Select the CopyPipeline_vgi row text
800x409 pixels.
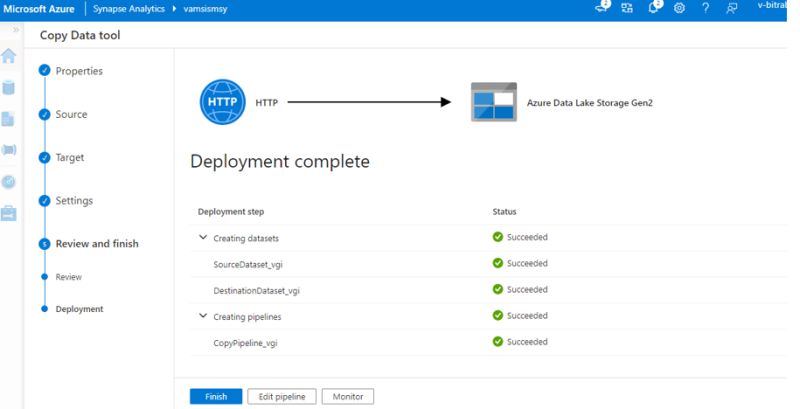[245, 343]
